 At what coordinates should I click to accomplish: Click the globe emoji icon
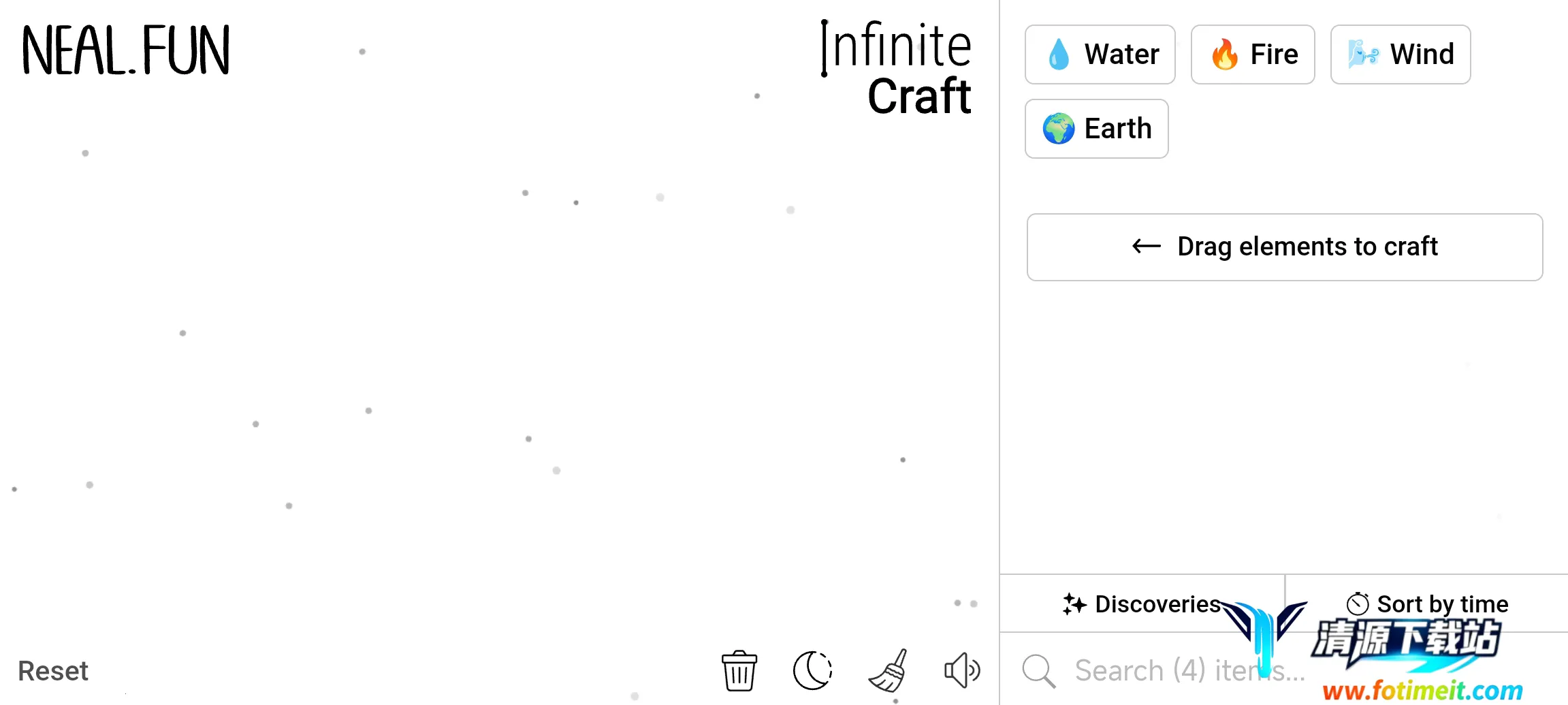point(1059,129)
